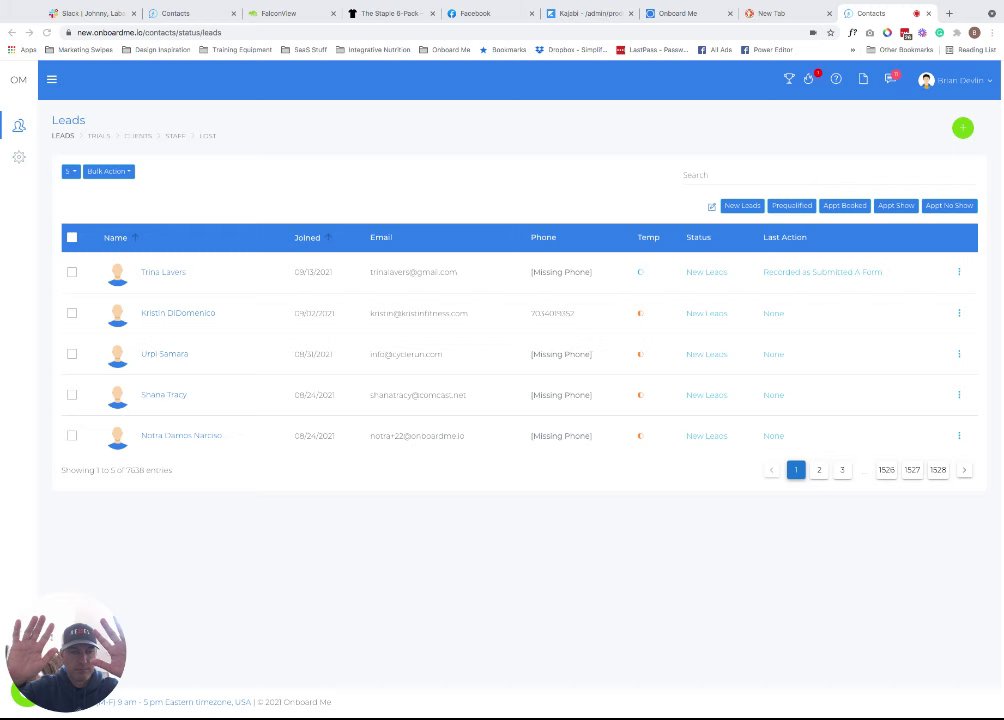Click the temp indicator for Urpi Samara
Screen dimensions: 1004x720
640,354
